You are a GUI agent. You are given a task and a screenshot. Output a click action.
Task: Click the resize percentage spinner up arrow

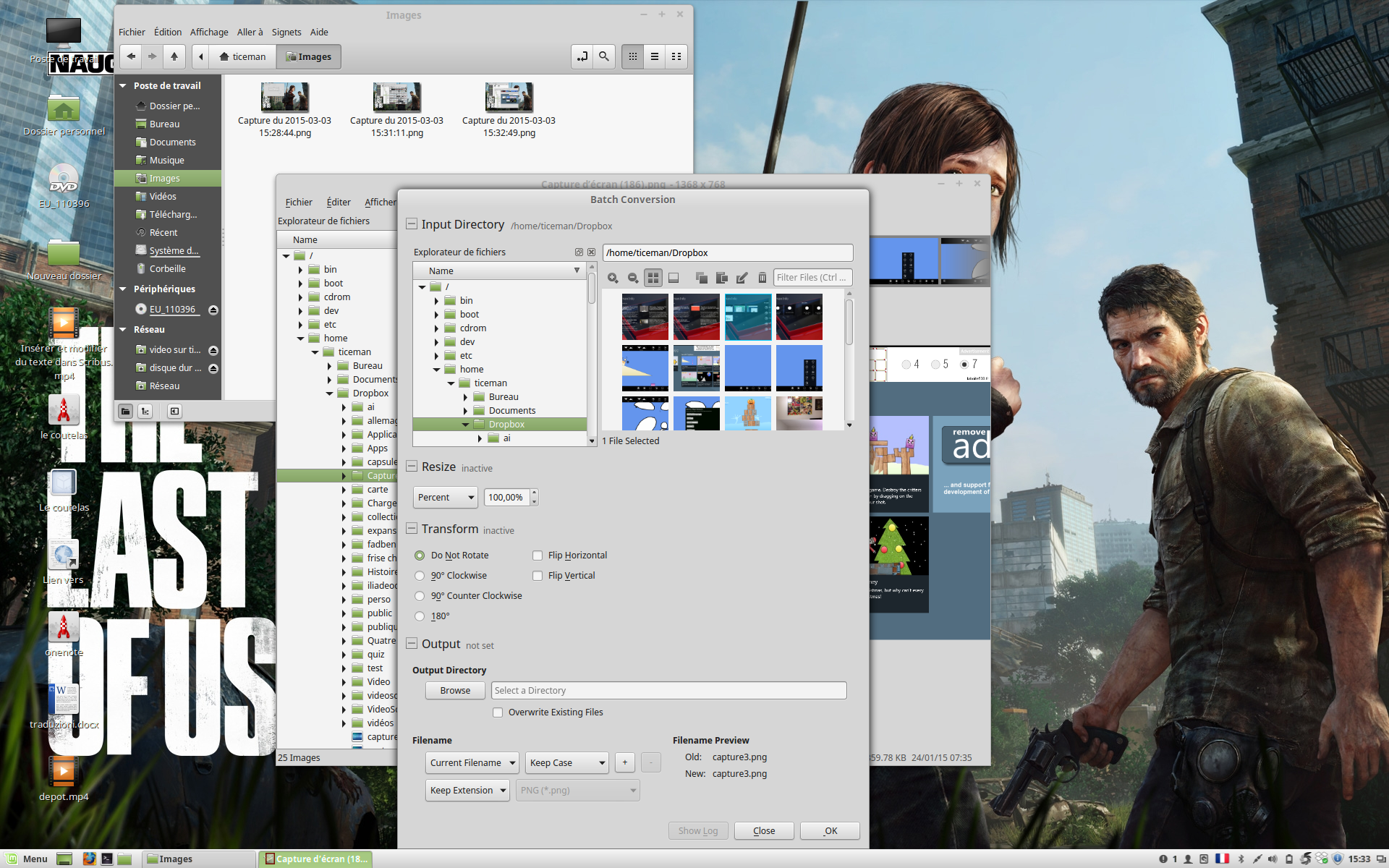tap(535, 493)
